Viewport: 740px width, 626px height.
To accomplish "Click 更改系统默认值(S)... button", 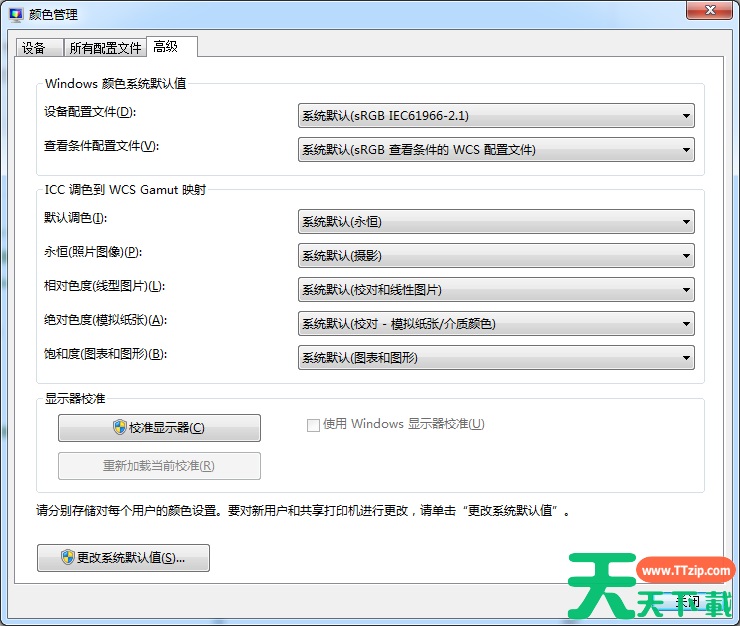I will tap(124, 558).
